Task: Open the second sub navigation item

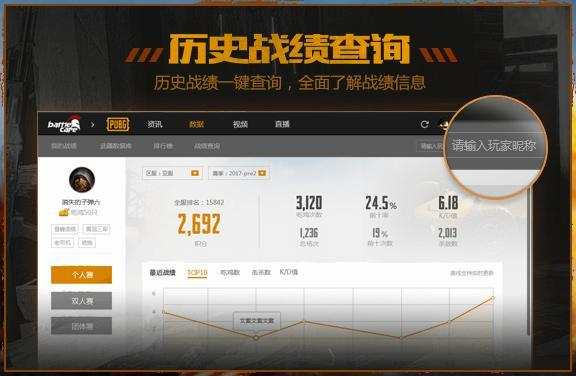Action: [116, 146]
